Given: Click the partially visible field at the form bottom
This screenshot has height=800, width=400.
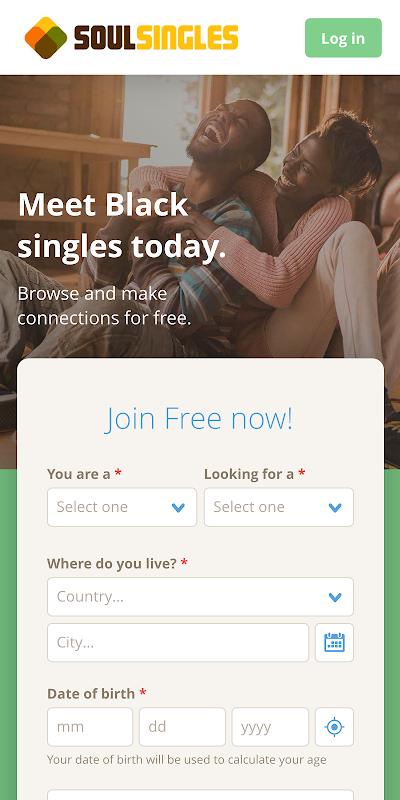Looking at the screenshot, I should coord(201,795).
